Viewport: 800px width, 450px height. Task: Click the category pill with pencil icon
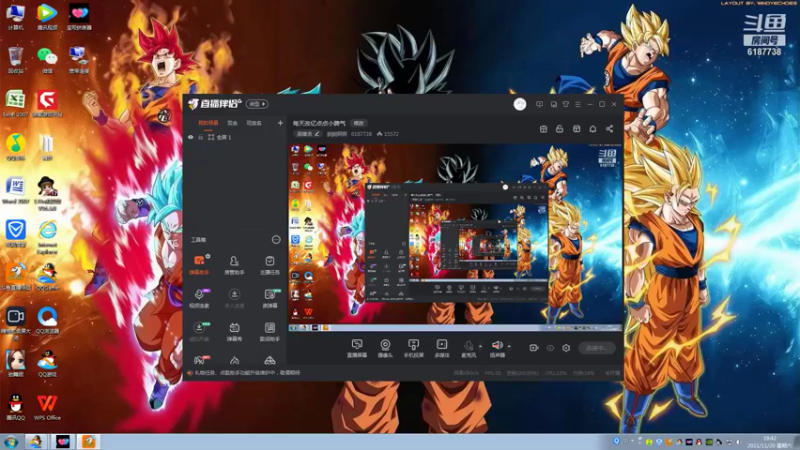click(x=308, y=134)
